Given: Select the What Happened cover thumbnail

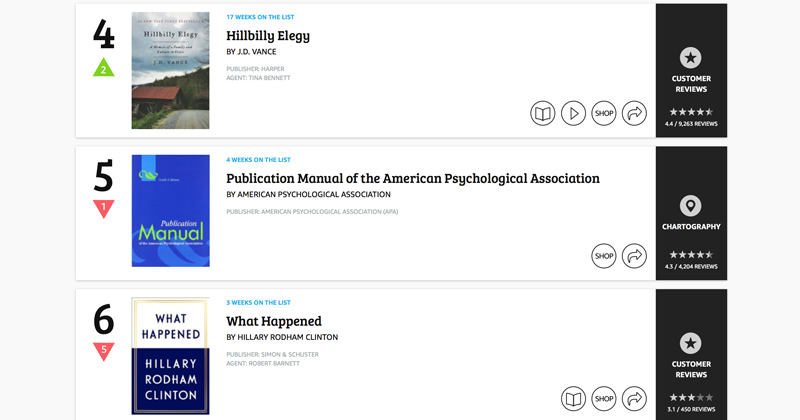Looking at the screenshot, I should click(x=170, y=356).
